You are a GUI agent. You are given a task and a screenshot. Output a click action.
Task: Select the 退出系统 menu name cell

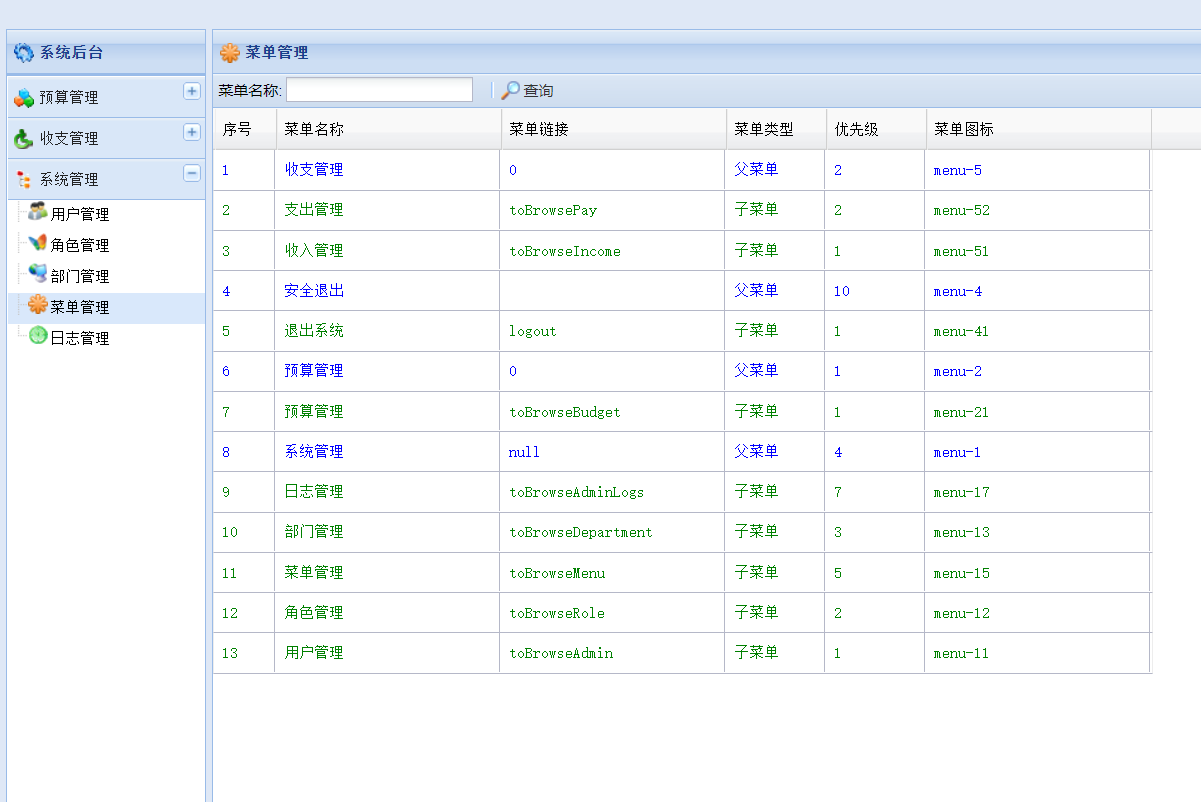[387, 331]
